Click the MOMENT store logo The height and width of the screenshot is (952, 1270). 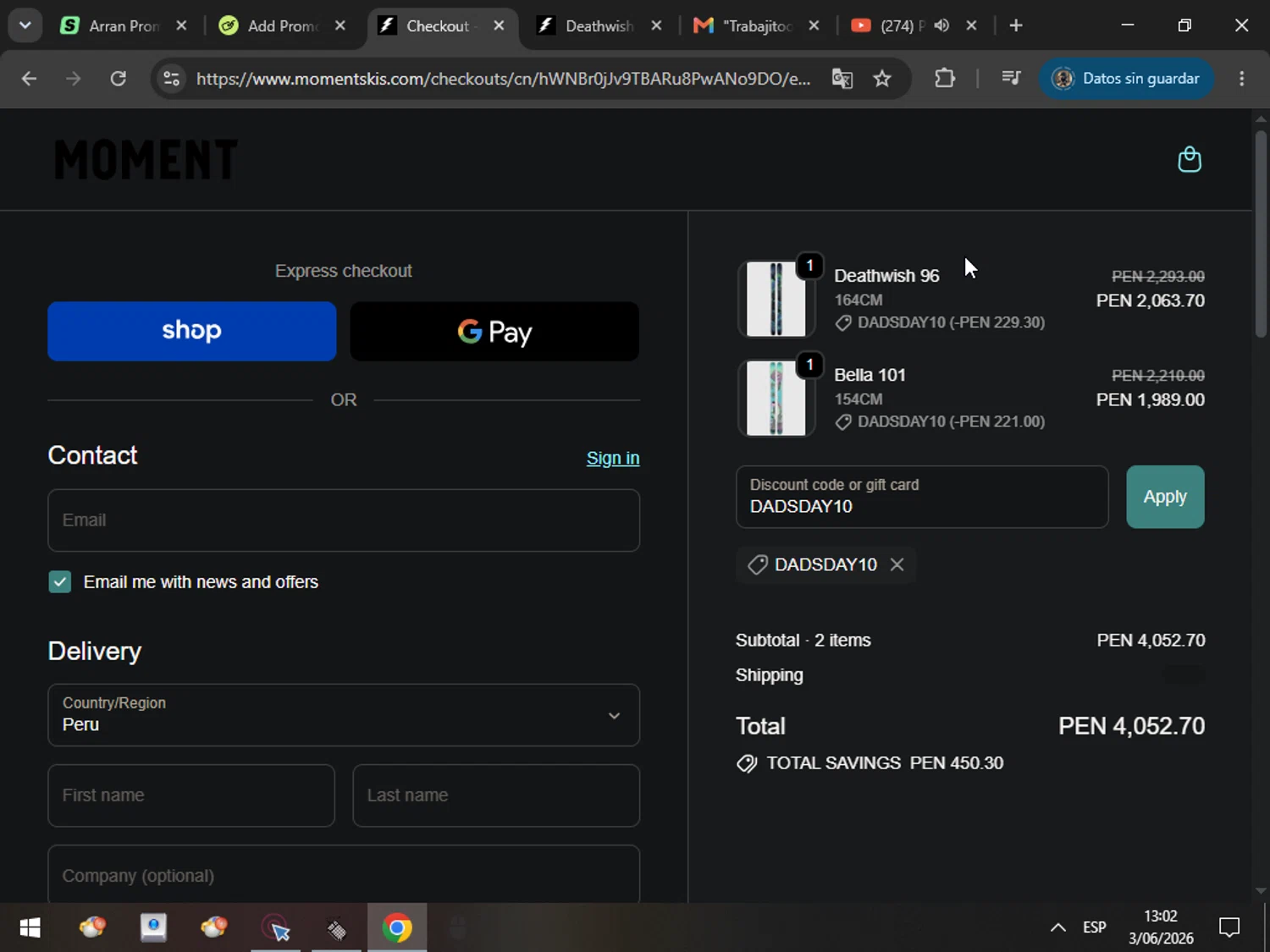146,160
